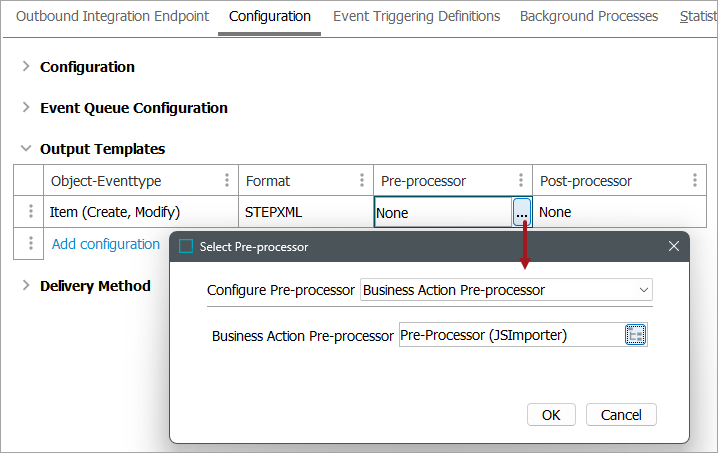718x453 pixels.
Task: Click the ellipsis button beside Pre-processor None
Action: 522,212
